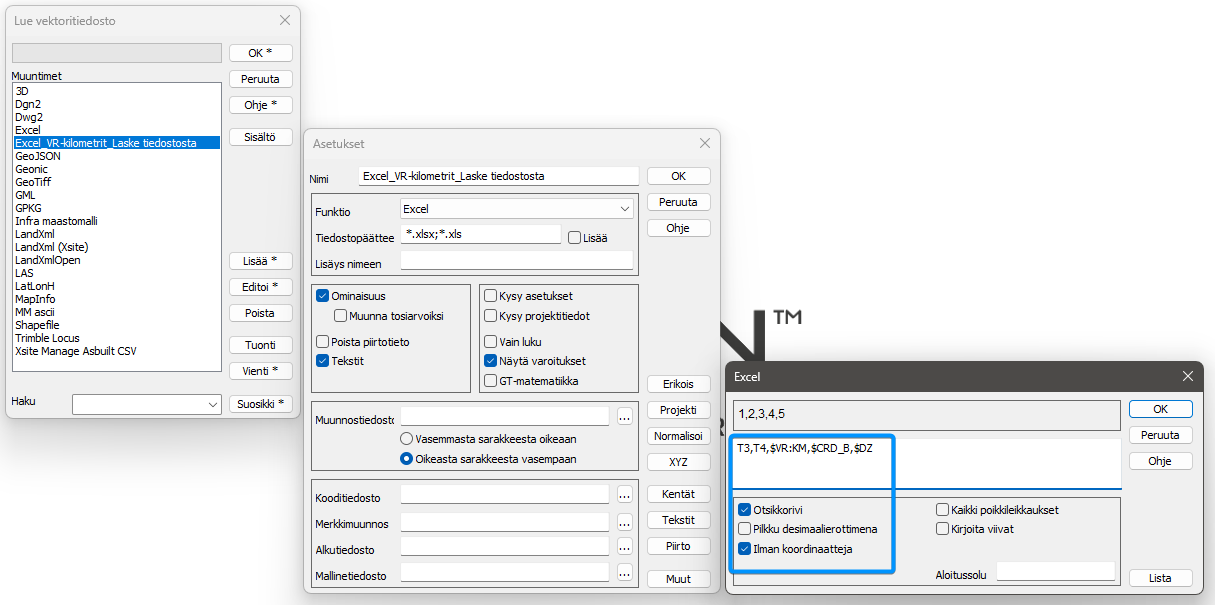The width and height of the screenshot is (1215, 605).
Task: Click the Lista button in Excel dialog
Action: point(1160,578)
